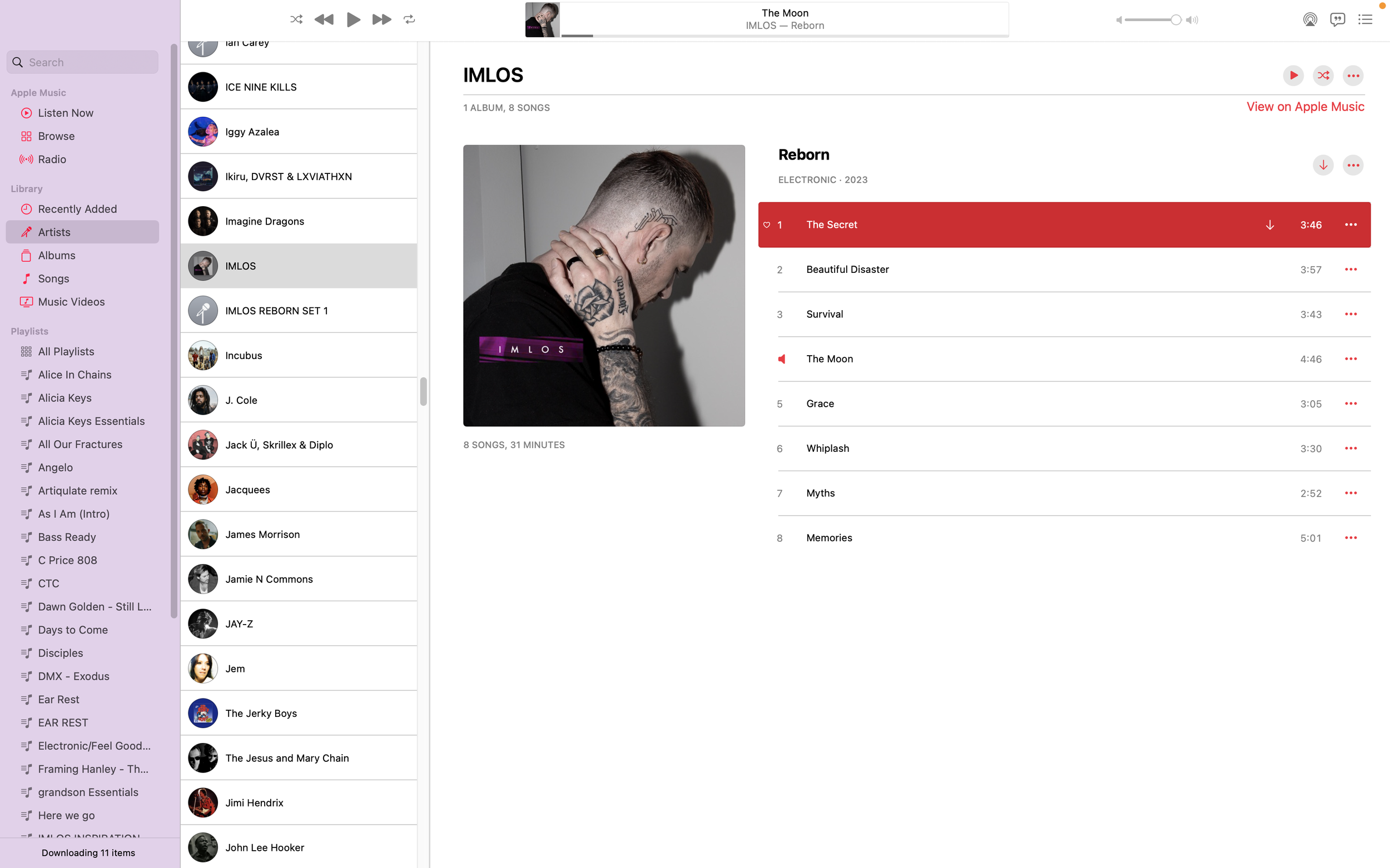This screenshot has height=868, width=1390.
Task: Select Imagine Dragons in the artist list
Action: click(299, 221)
